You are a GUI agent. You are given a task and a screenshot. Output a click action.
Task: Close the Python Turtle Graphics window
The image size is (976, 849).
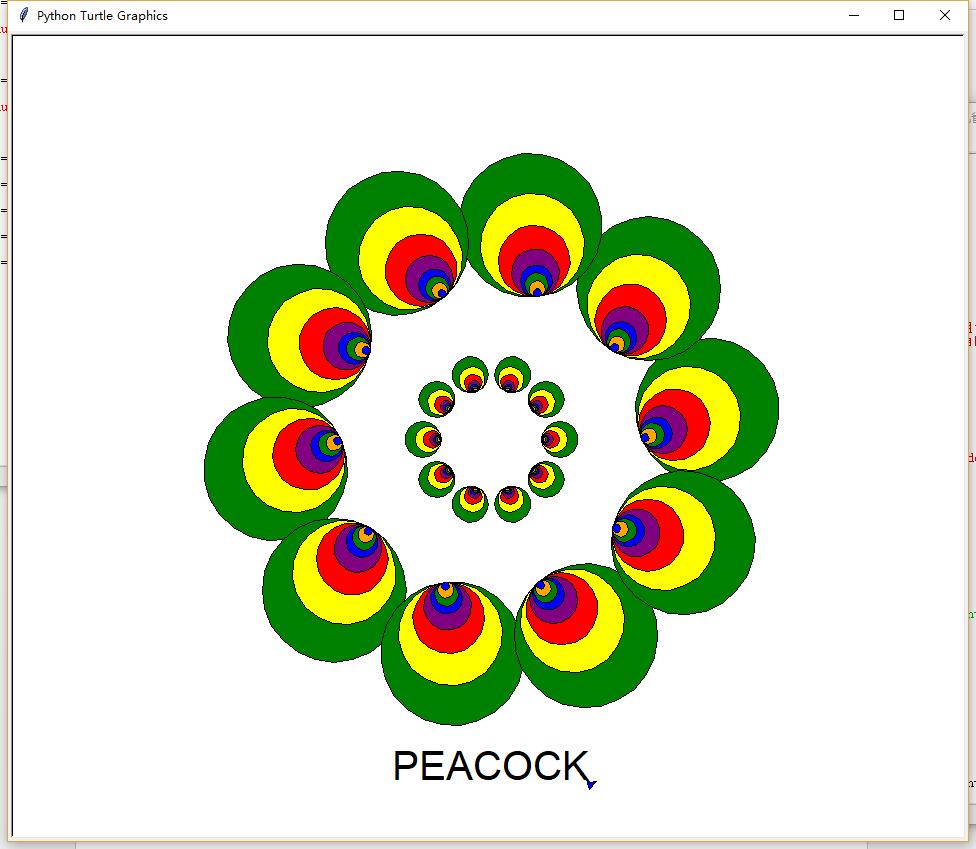pyautogui.click(x=944, y=15)
